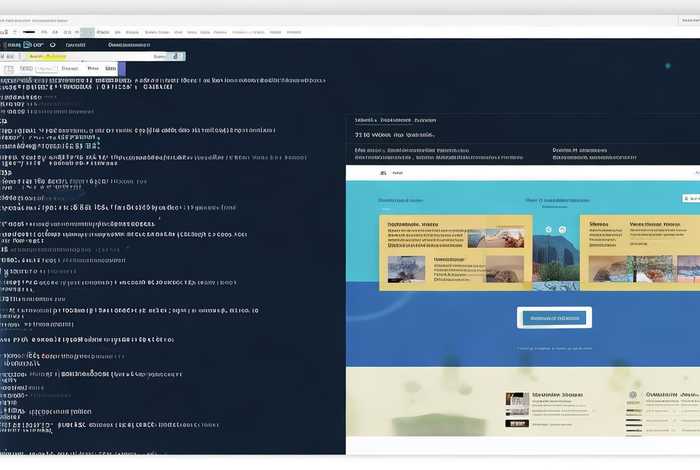Open the mountain image between the yellow cards

pyautogui.click(x=556, y=257)
